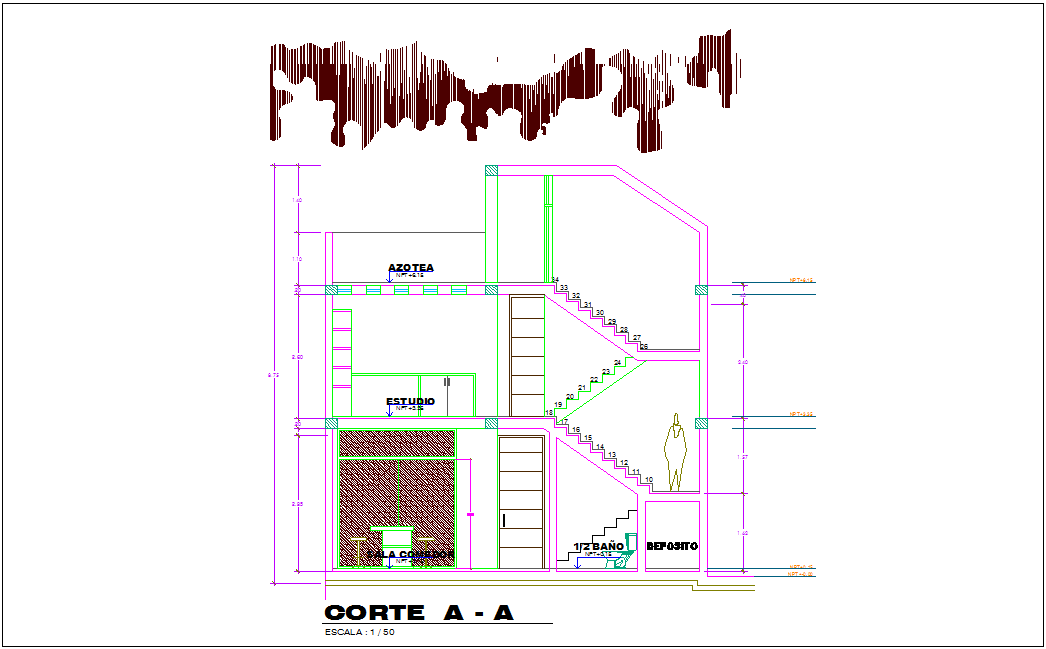
Task: Select the CORTE A - A title
Action: [419, 613]
